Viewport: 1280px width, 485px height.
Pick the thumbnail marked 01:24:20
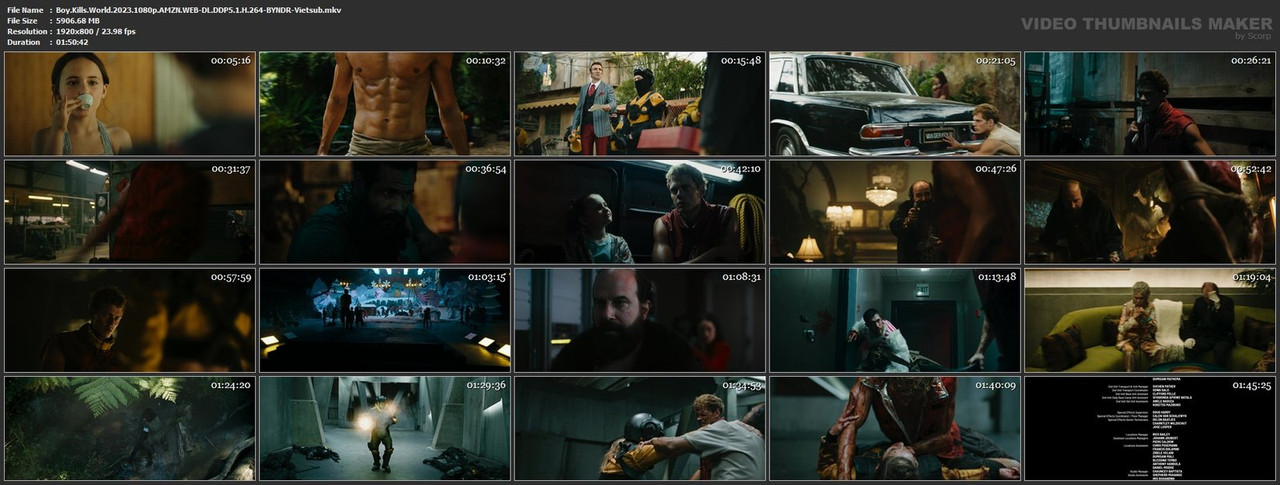129,428
